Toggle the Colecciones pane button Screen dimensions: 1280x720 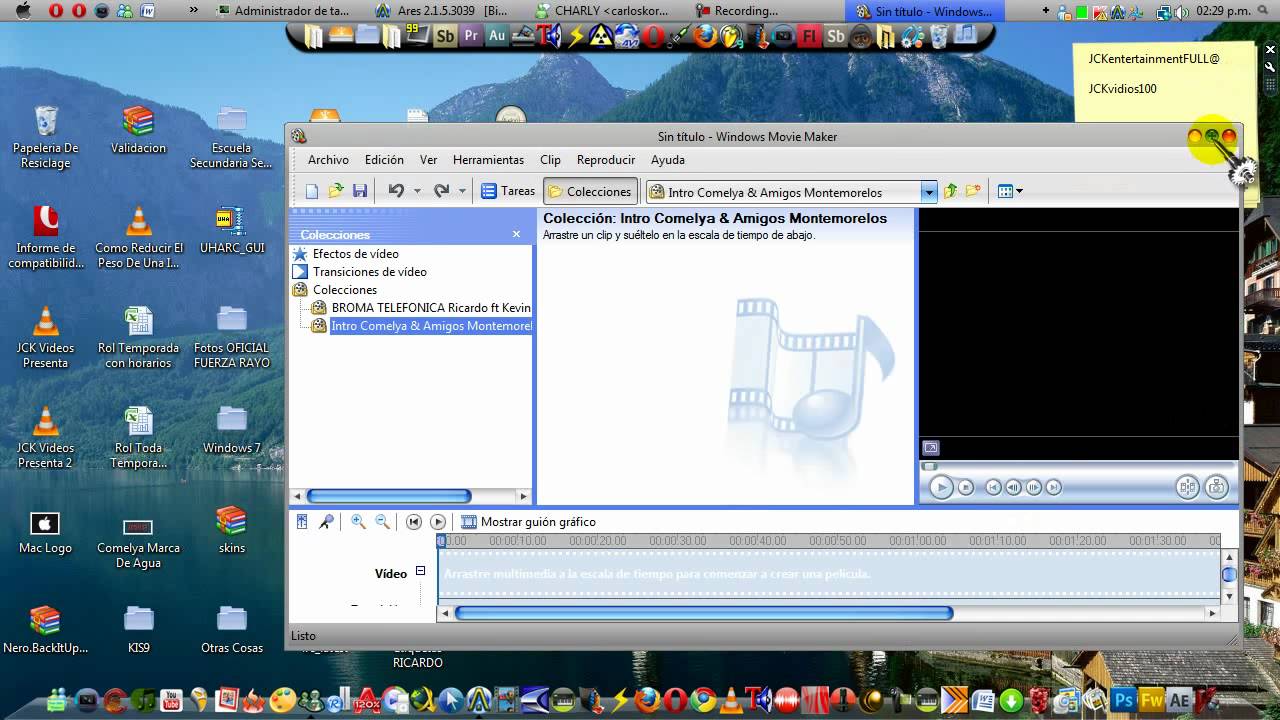(x=590, y=191)
